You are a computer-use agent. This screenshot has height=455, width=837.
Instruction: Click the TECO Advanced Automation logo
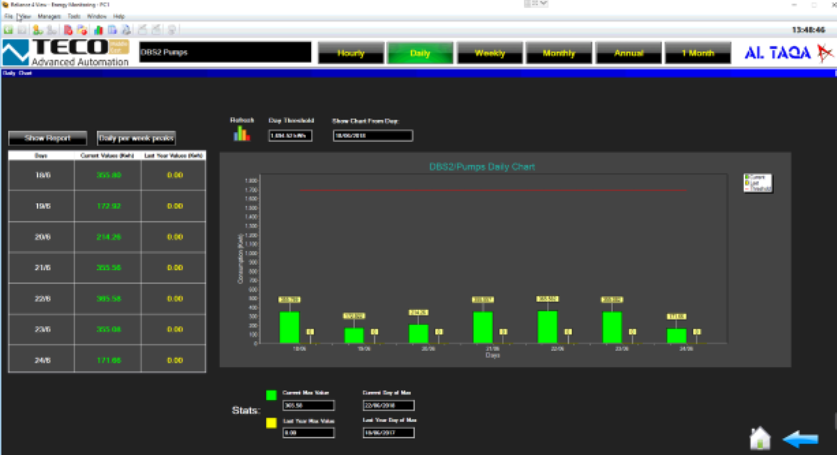pyautogui.click(x=66, y=53)
